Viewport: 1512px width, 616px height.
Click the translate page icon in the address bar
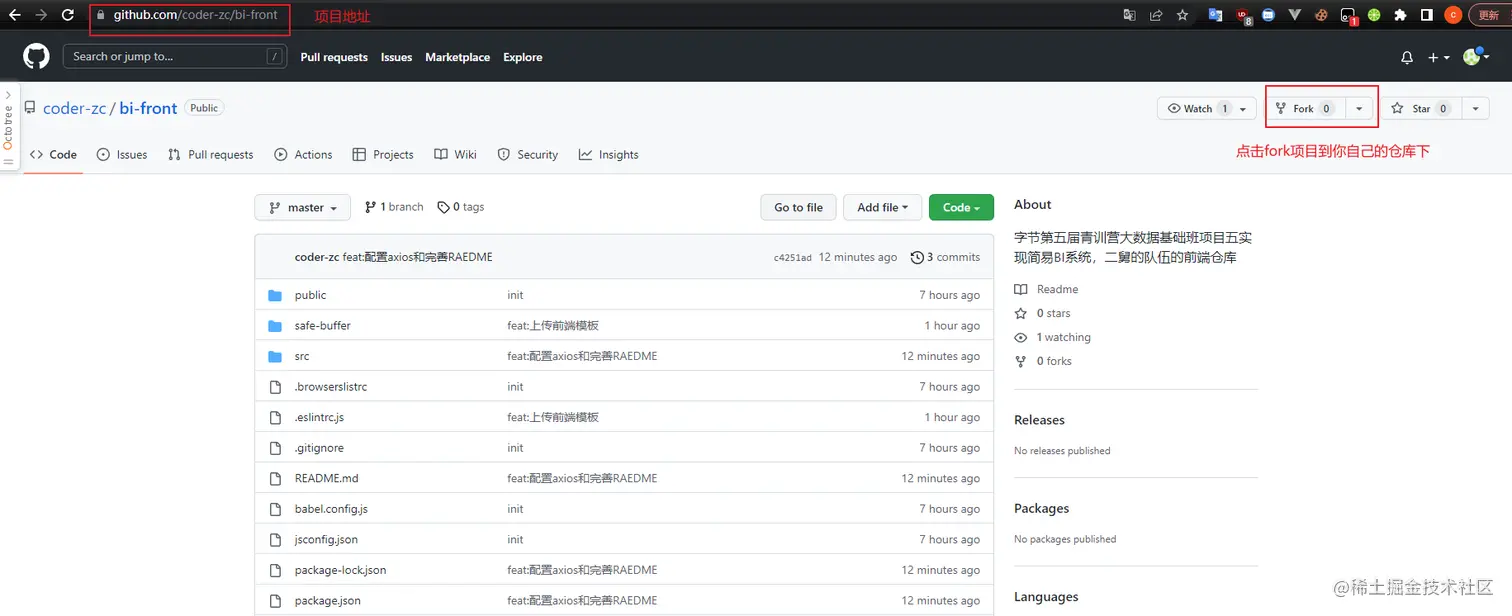point(1129,15)
